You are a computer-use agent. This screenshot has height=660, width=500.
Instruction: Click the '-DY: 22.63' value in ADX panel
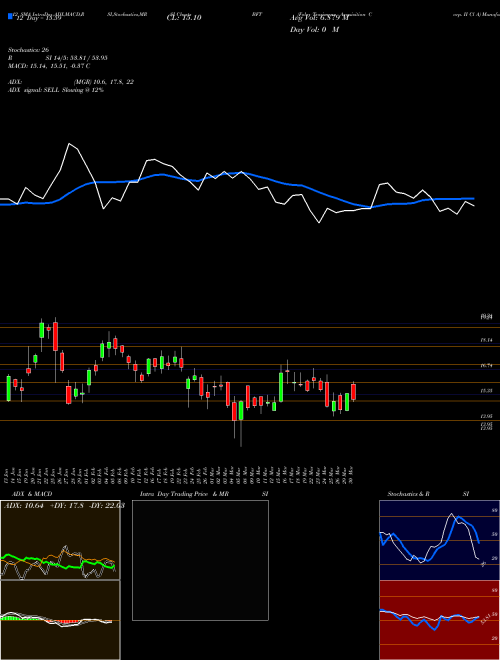point(105,506)
